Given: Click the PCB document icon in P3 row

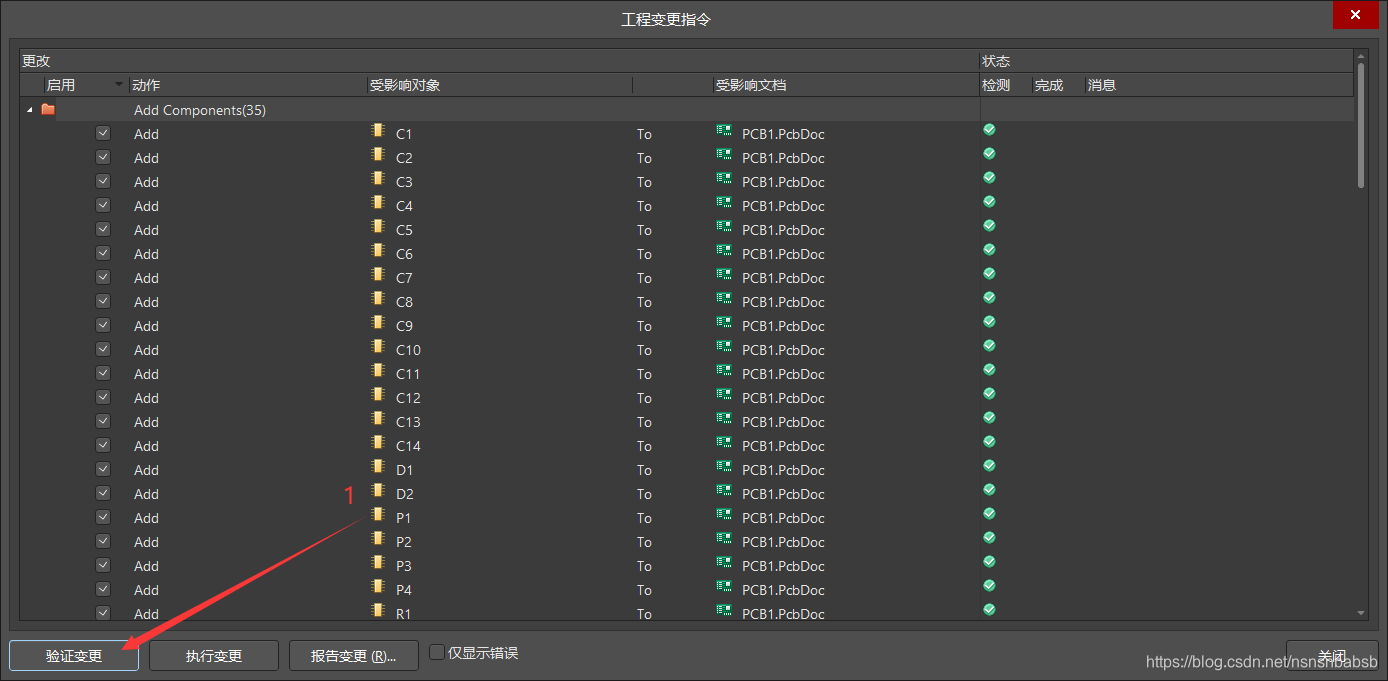Looking at the screenshot, I should pyautogui.click(x=724, y=563).
